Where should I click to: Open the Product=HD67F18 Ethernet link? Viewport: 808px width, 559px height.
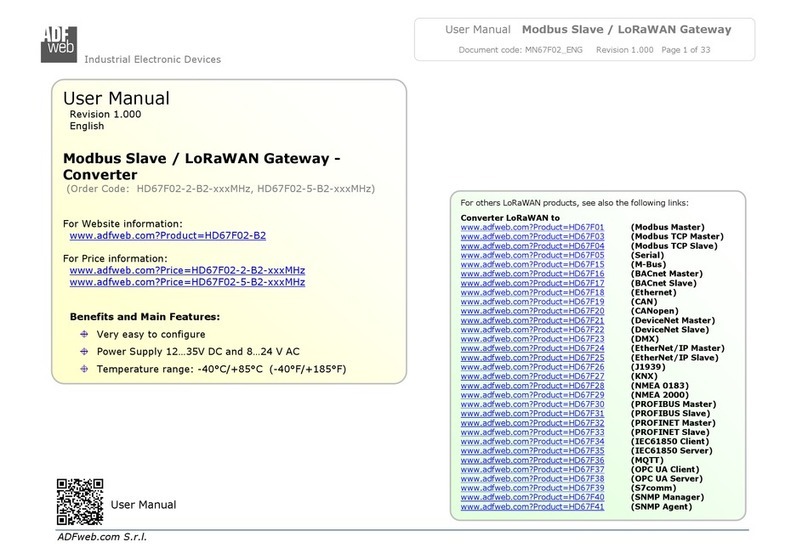click(532, 292)
